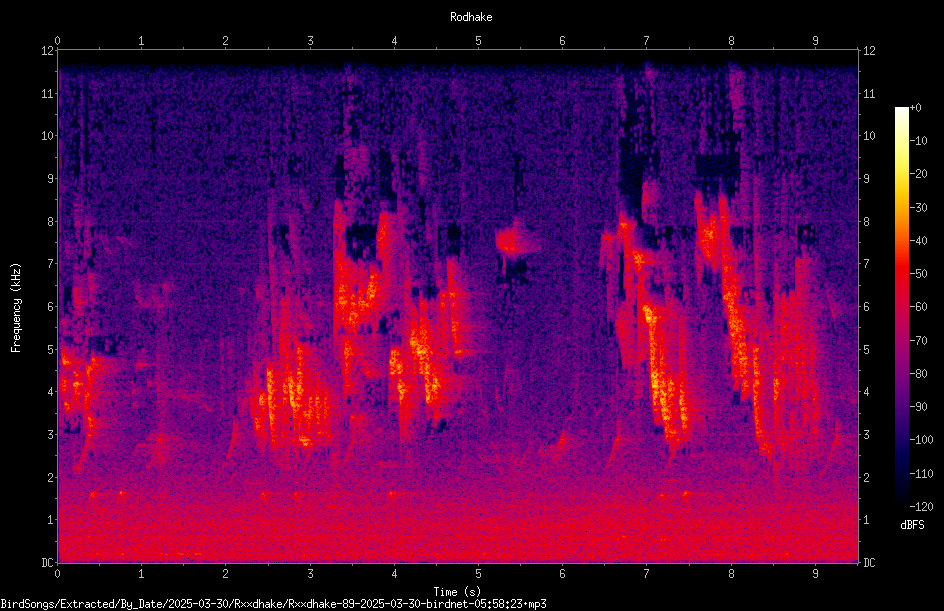Select the "-30" color scale label
The width and height of the screenshot is (944, 611).
point(918,208)
